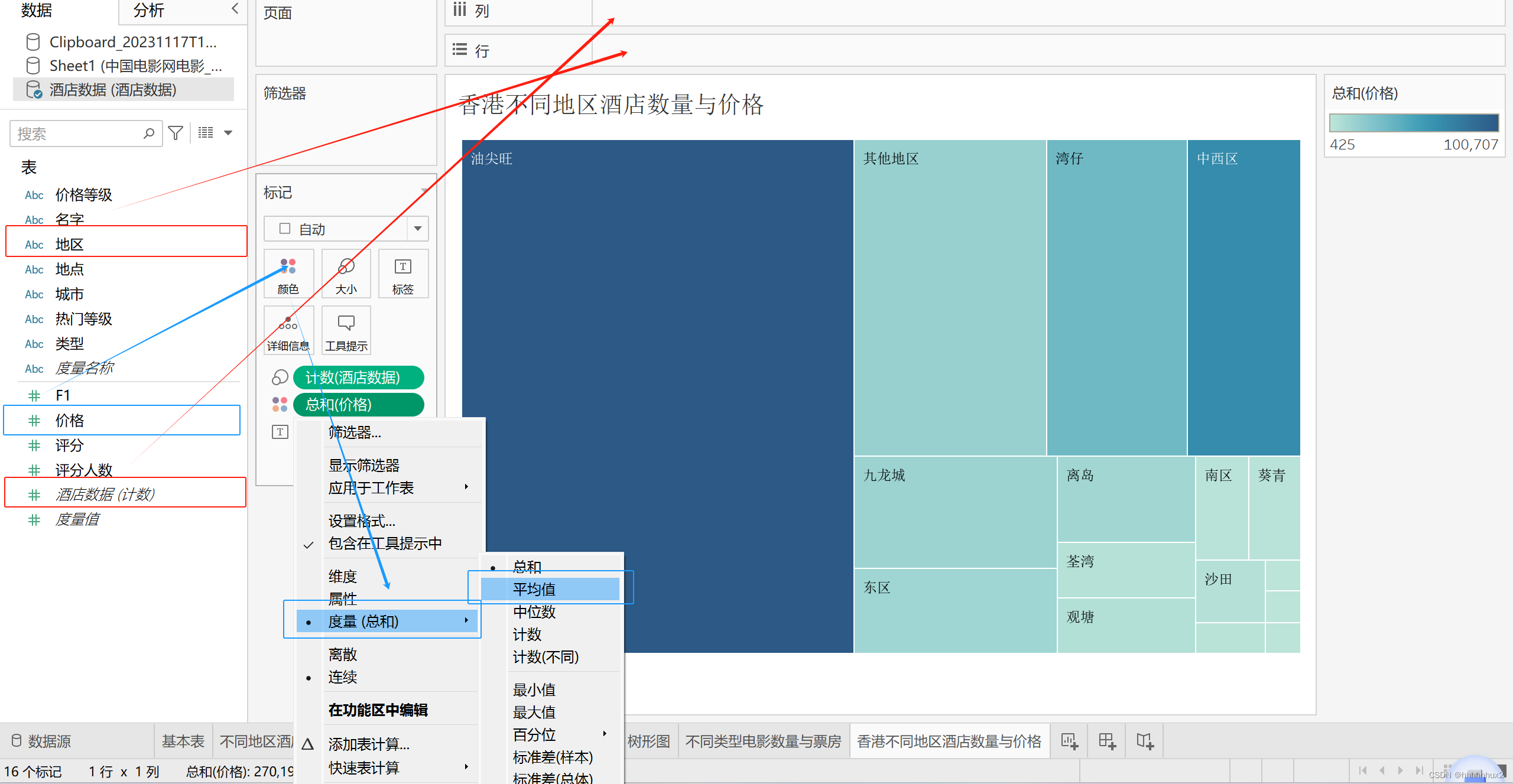1513x784 pixels.
Task: Click the filter icon beside search box
Action: 176,134
